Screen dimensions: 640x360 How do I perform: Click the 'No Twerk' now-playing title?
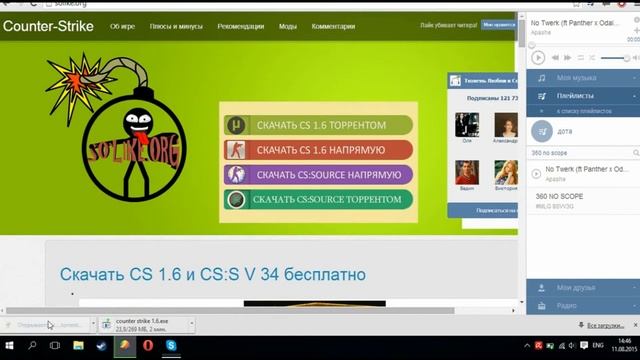click(x=575, y=23)
